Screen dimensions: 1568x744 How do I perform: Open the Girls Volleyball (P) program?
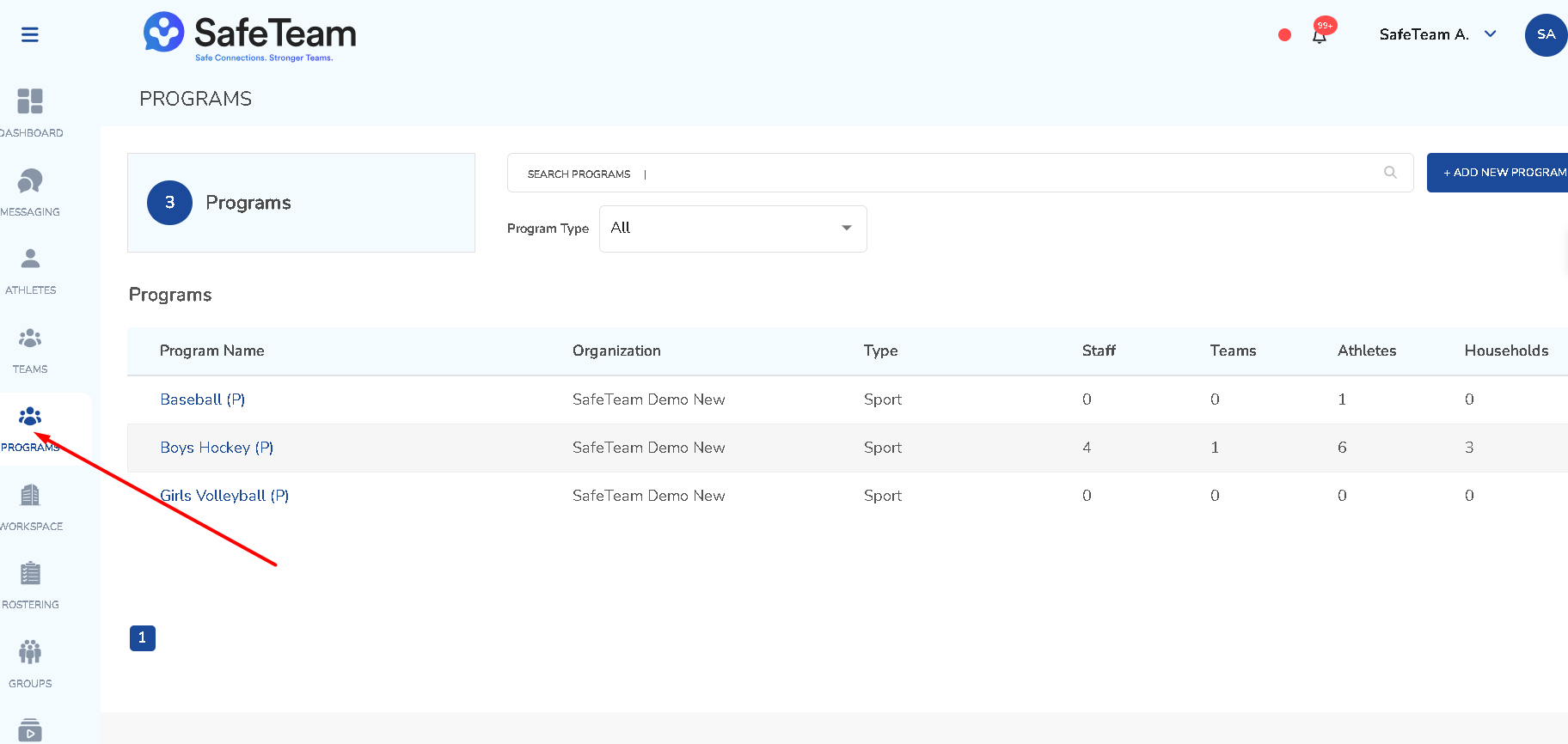tap(224, 496)
